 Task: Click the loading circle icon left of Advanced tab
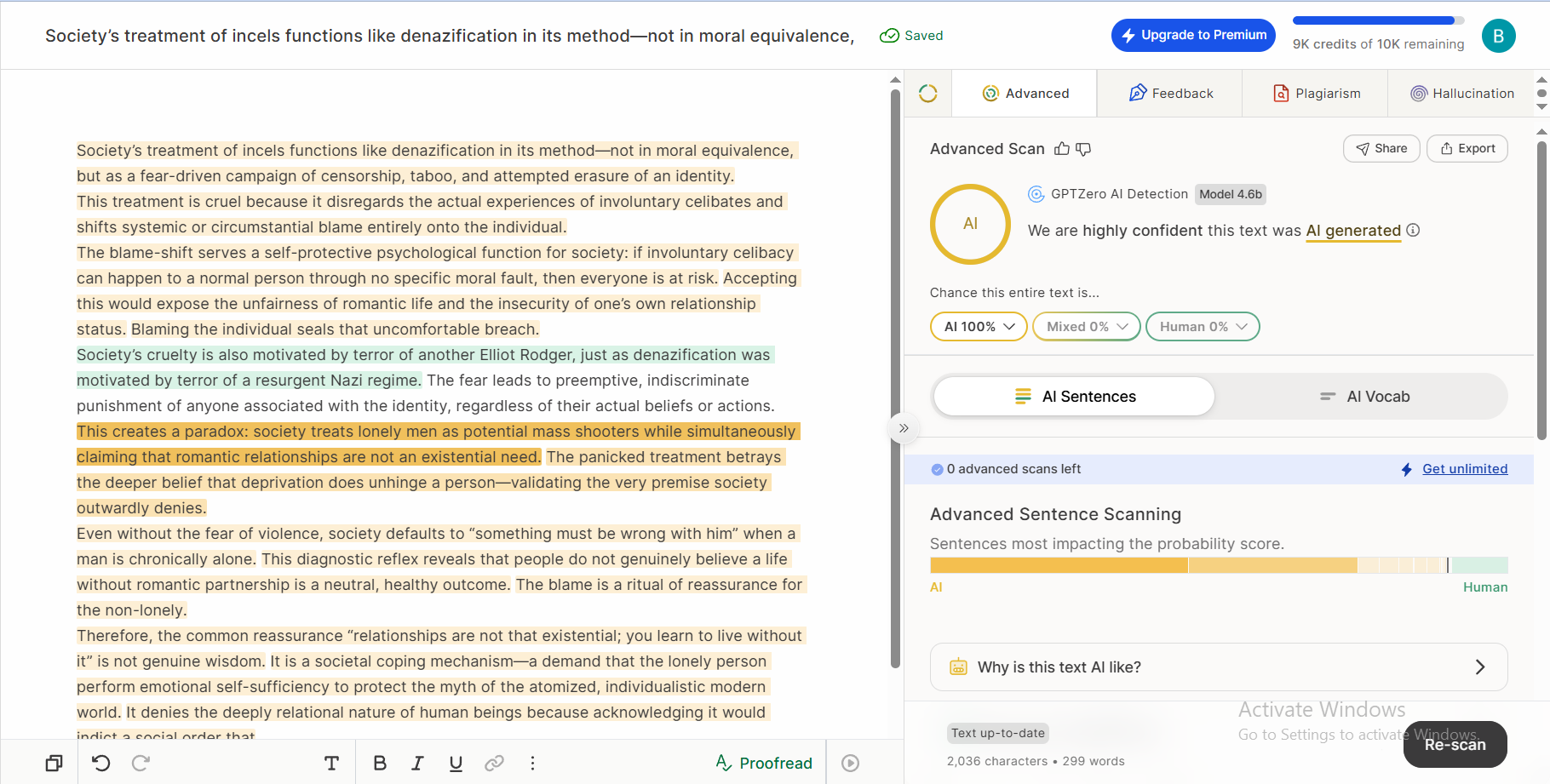tap(928, 94)
